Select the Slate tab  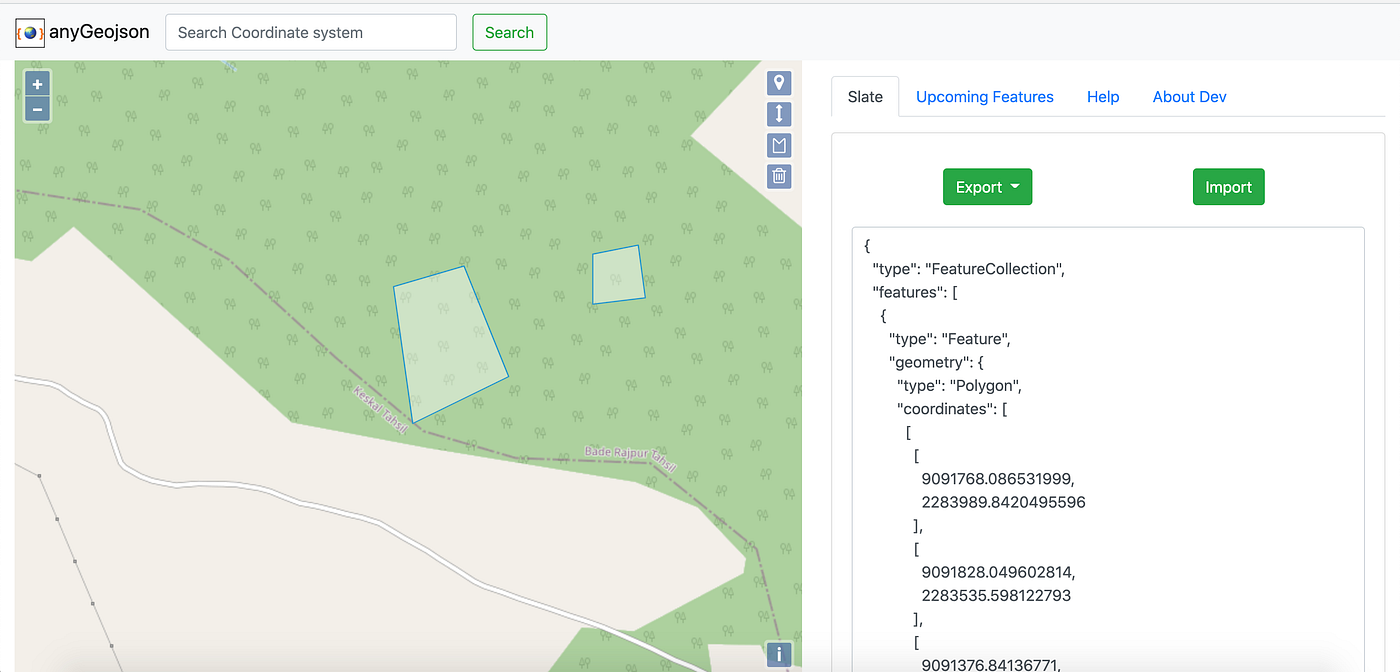864,96
